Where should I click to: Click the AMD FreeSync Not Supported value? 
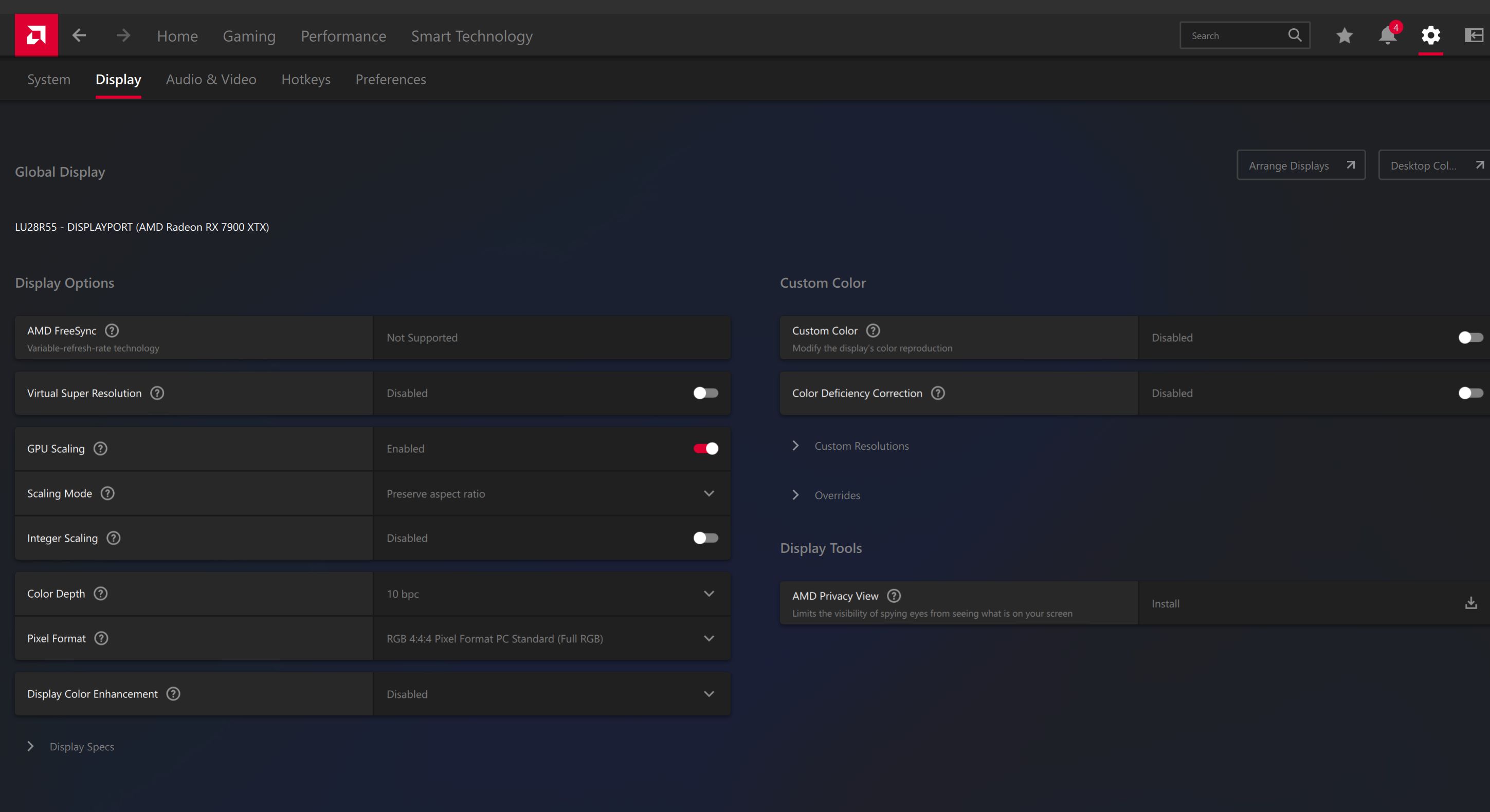[422, 338]
